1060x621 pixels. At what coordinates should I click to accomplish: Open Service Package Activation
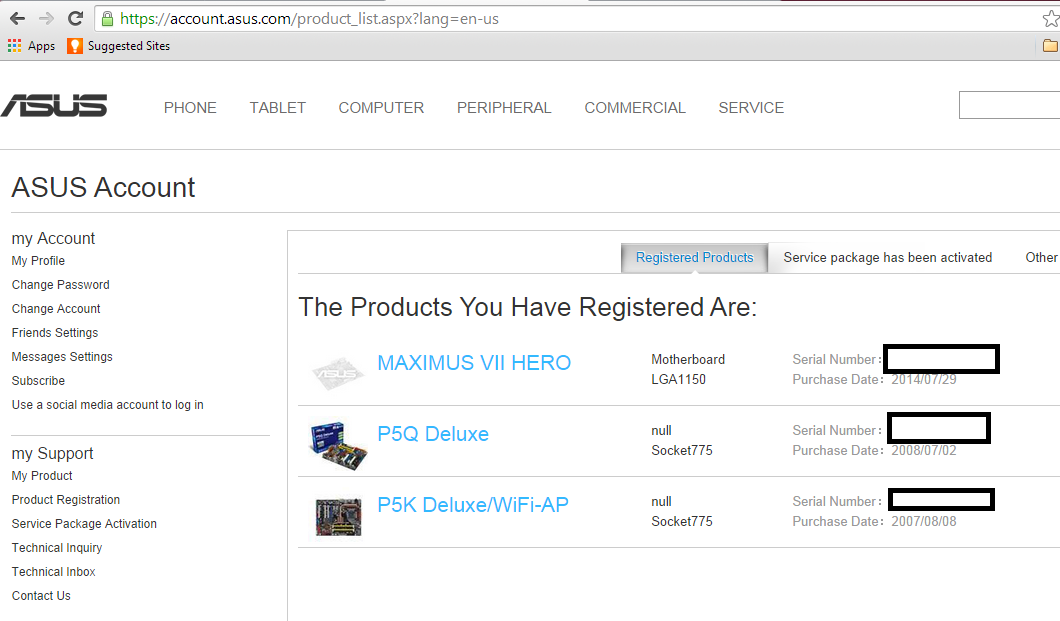pos(84,524)
